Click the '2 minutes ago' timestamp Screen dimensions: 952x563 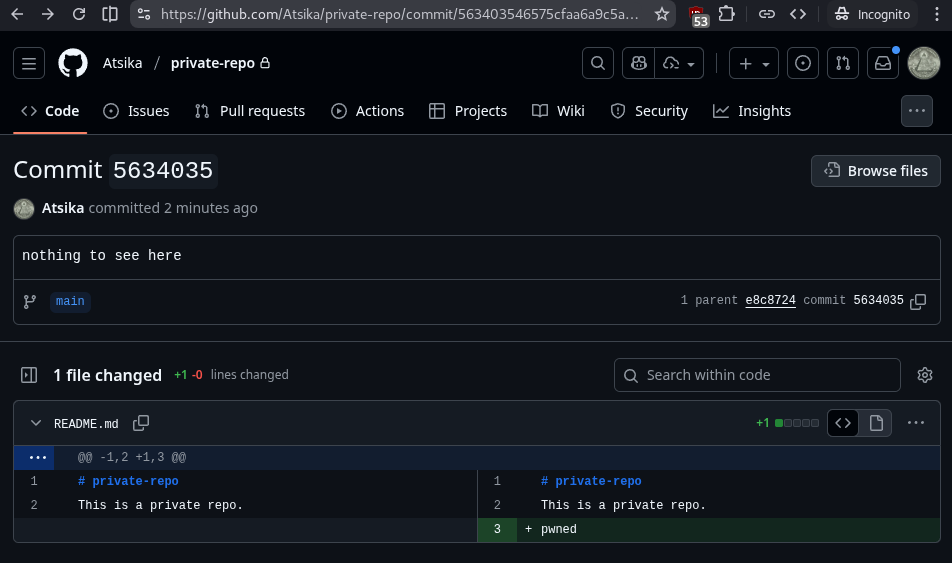click(x=211, y=208)
